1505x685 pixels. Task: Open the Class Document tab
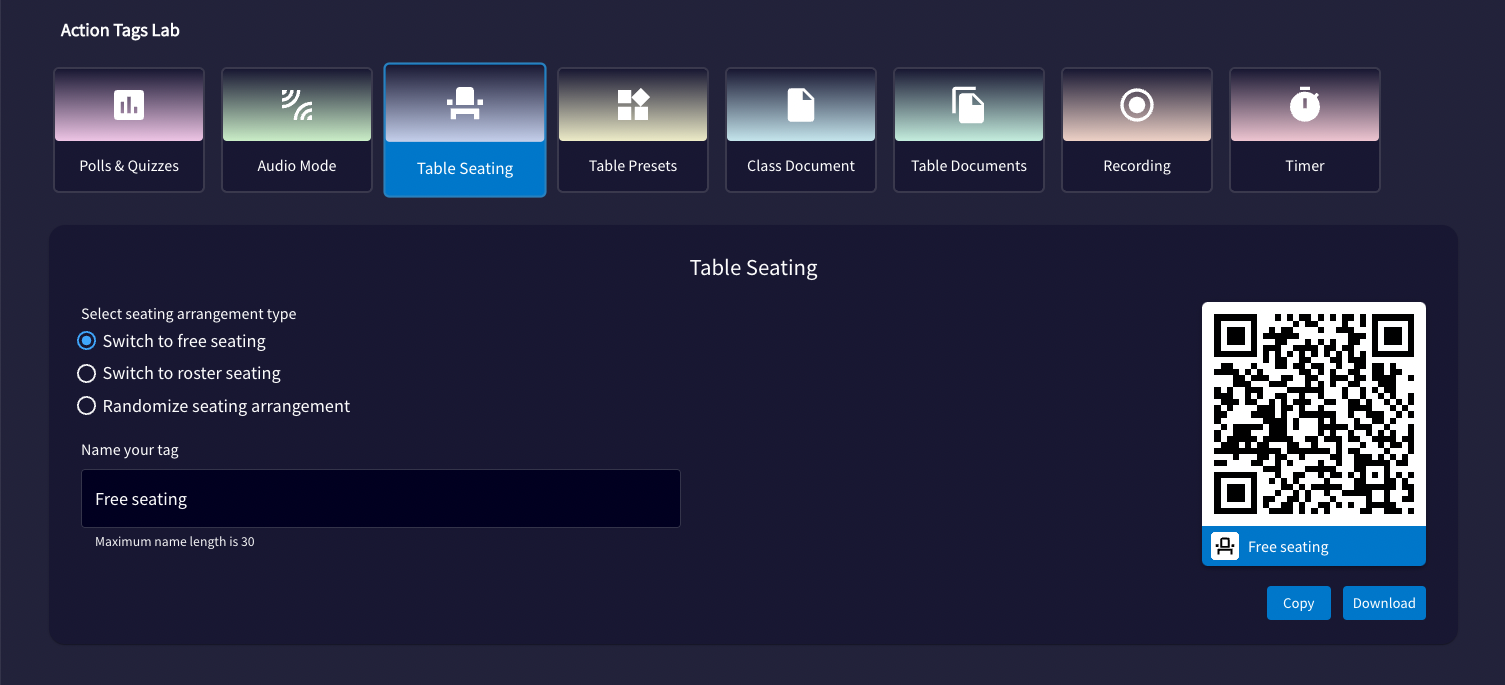point(801,130)
